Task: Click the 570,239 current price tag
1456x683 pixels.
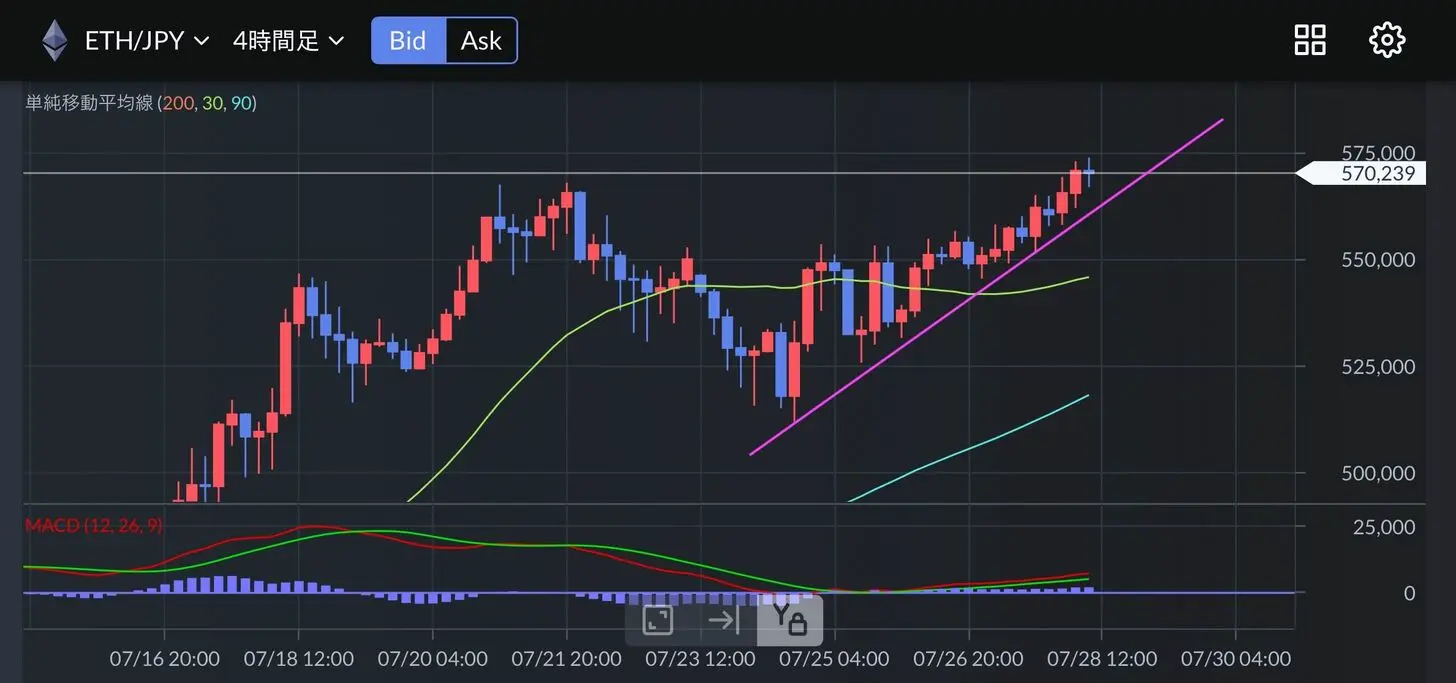Action: [x=1362, y=174]
